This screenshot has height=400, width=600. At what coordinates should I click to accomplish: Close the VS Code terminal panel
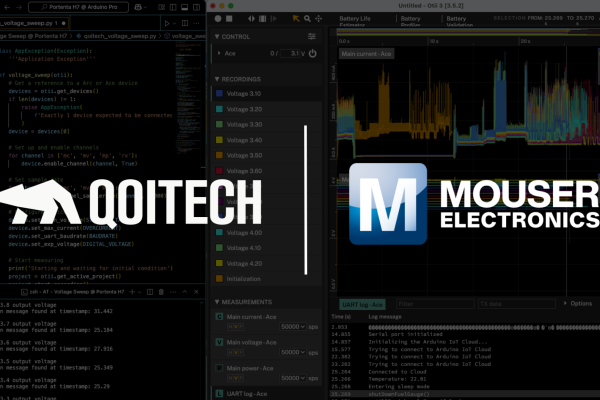click(x=196, y=292)
